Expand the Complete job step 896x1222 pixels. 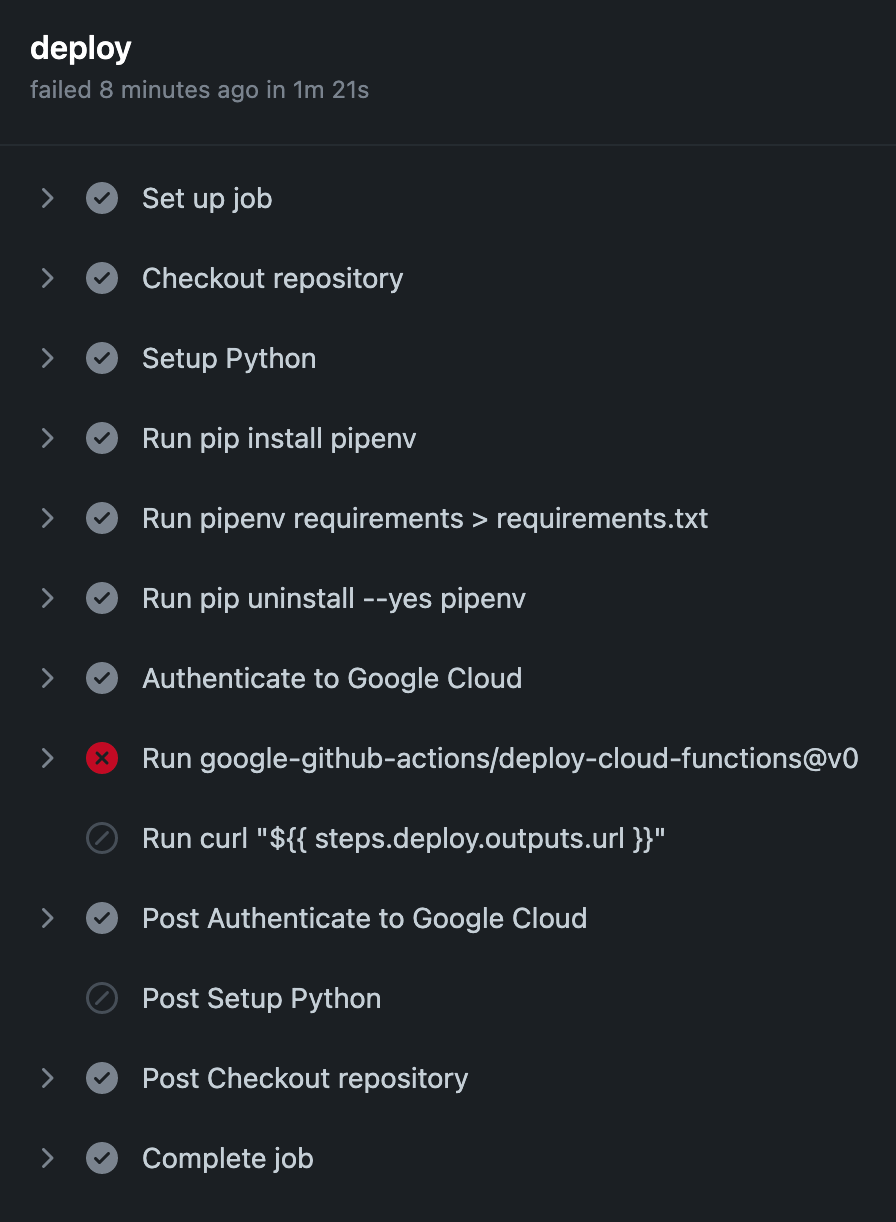[x=47, y=1158]
